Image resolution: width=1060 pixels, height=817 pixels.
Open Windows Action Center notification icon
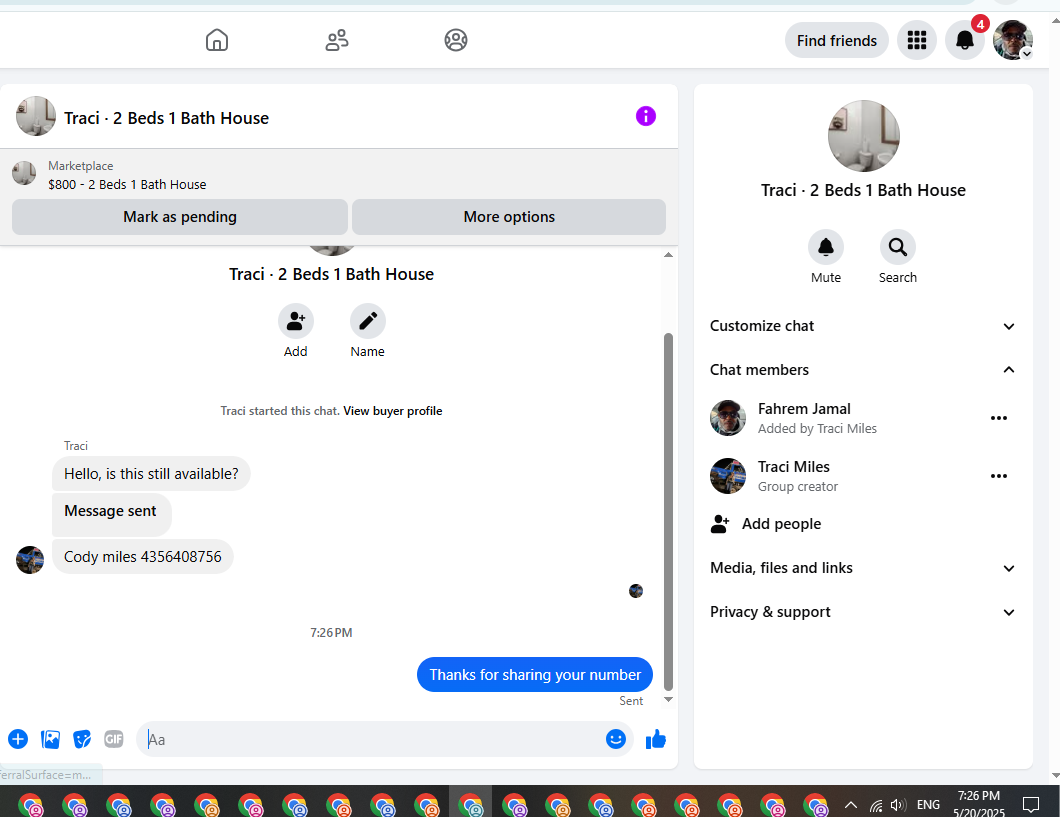[1030, 804]
